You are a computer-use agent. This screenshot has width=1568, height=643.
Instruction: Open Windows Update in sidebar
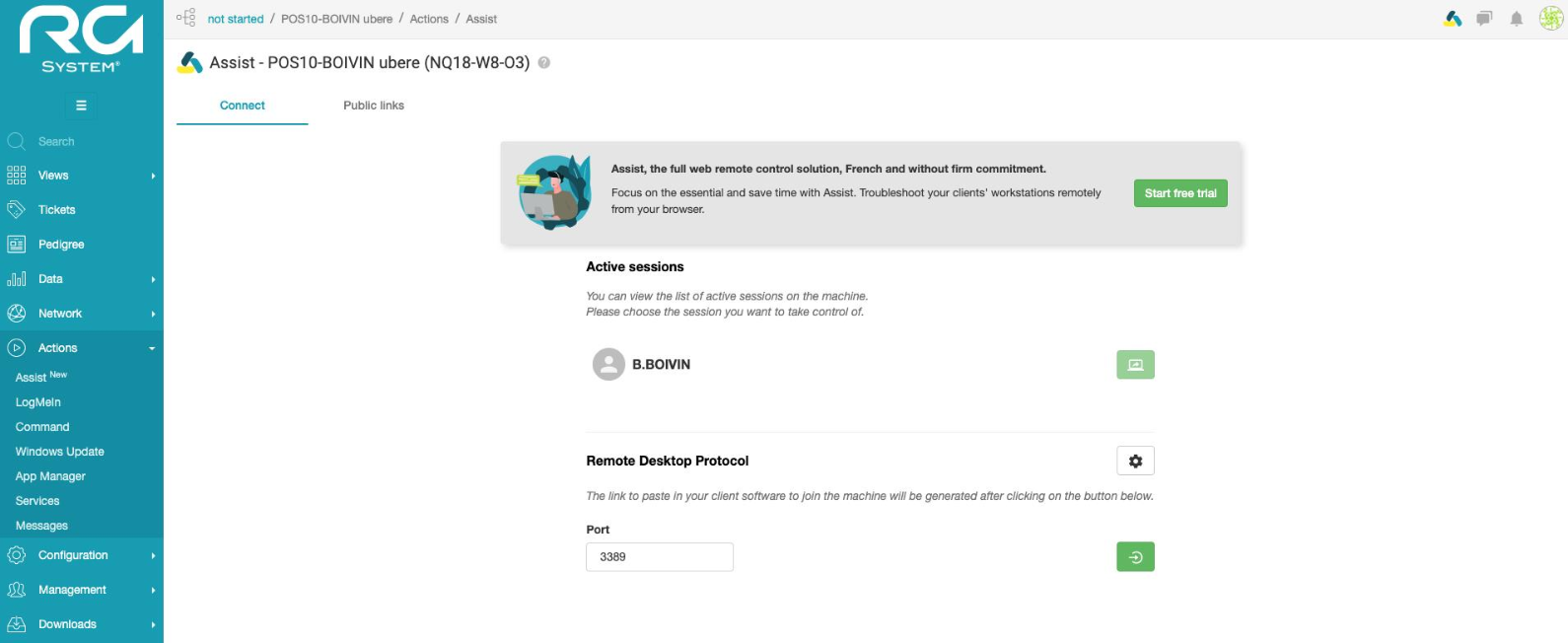tap(60, 452)
